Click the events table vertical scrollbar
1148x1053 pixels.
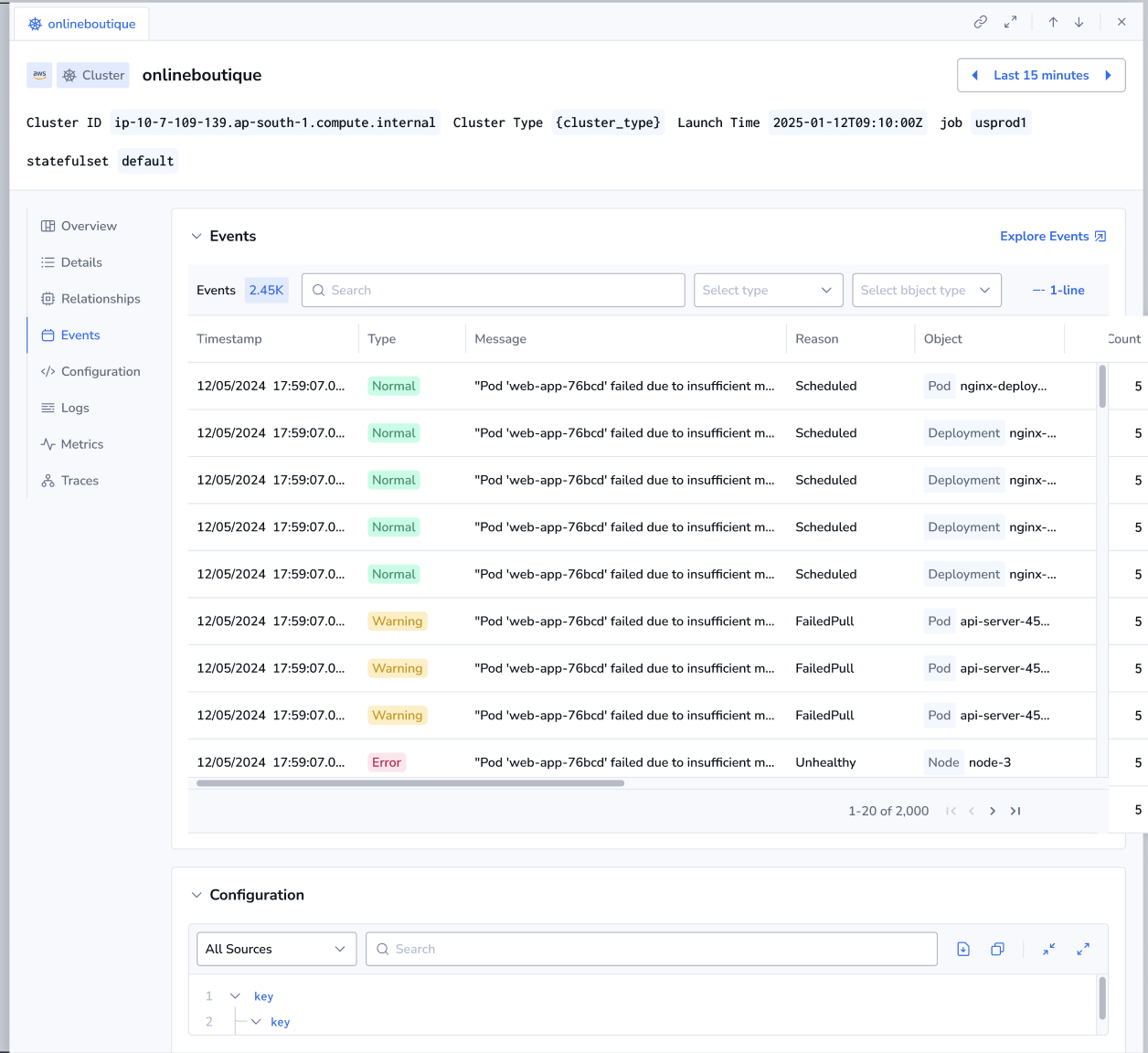(x=1102, y=387)
